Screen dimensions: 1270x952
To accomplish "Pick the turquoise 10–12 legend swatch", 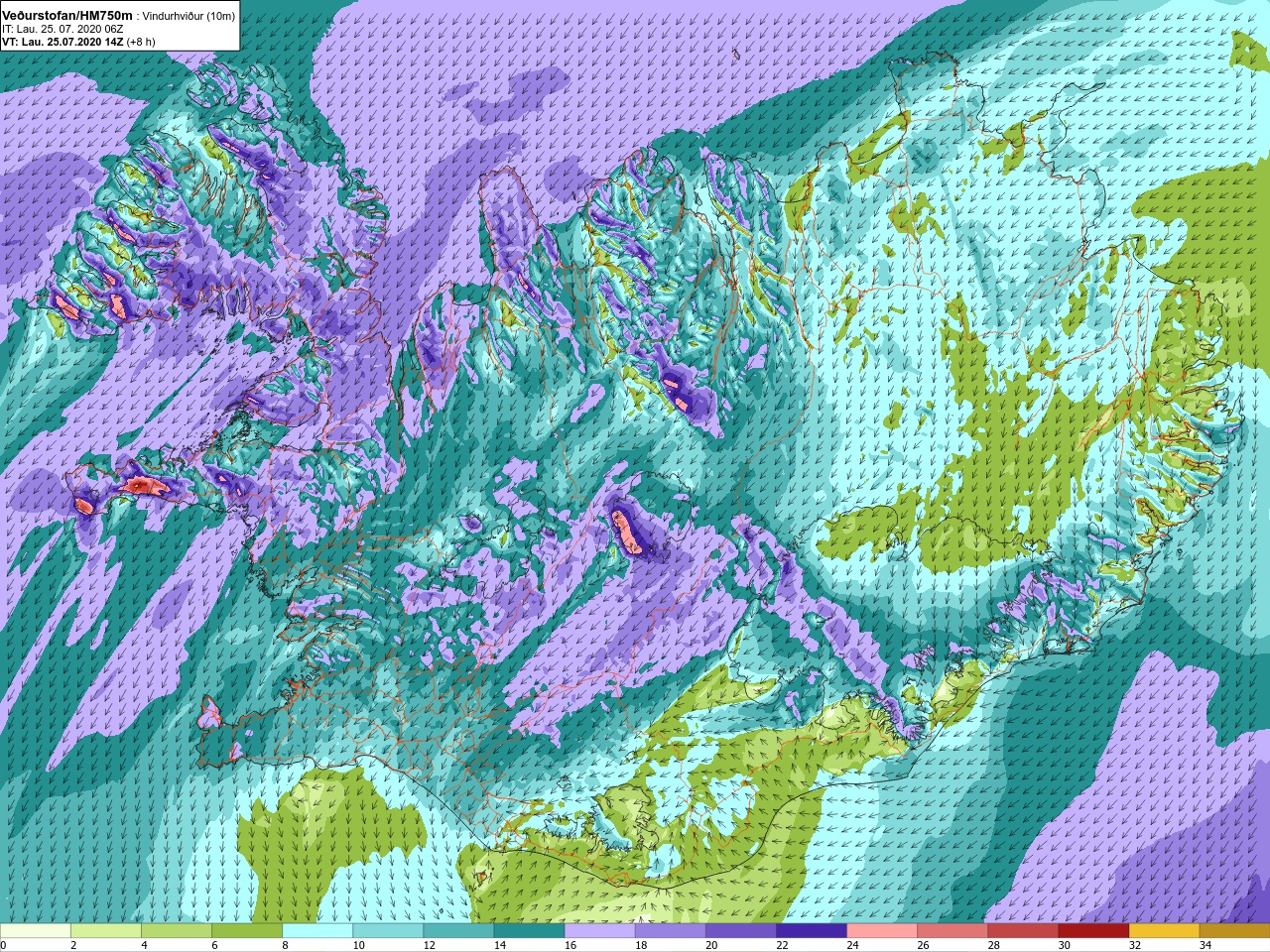I will [x=388, y=931].
